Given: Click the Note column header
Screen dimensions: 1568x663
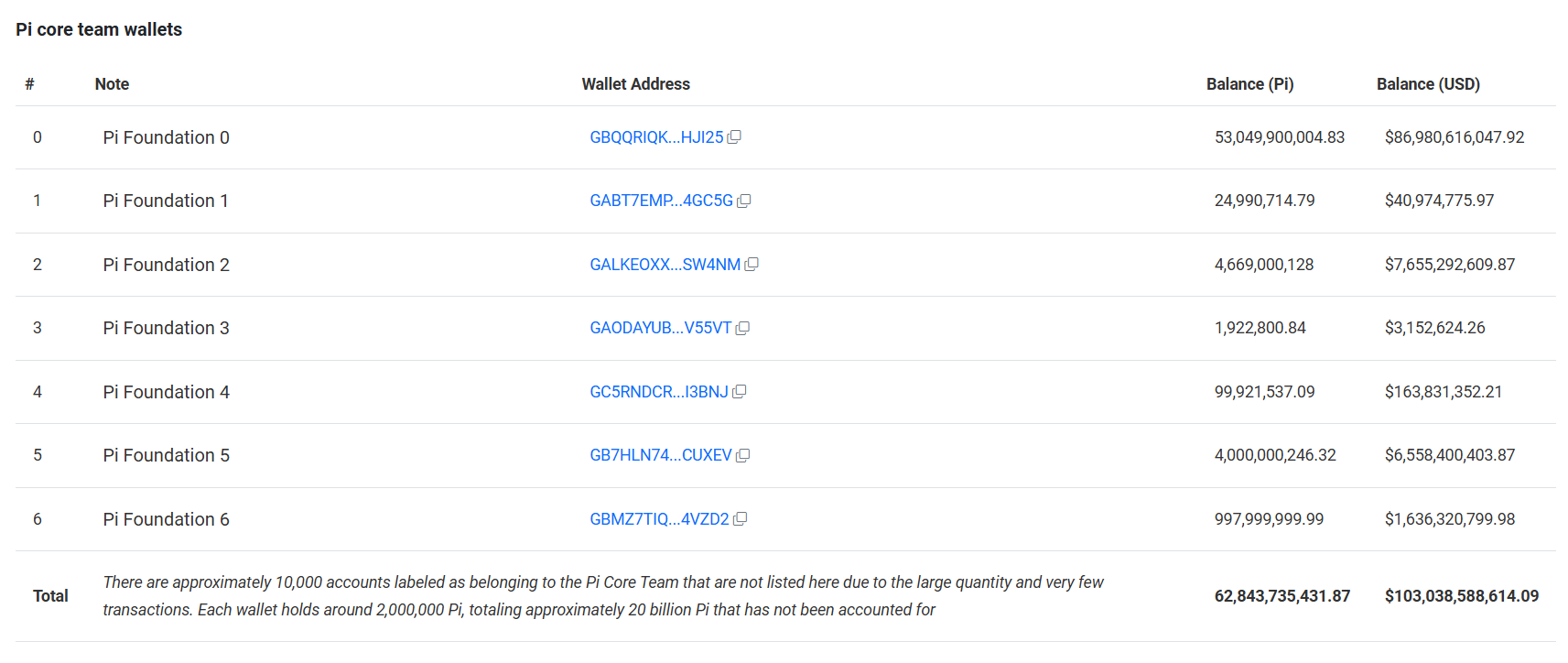Looking at the screenshot, I should coord(112,84).
